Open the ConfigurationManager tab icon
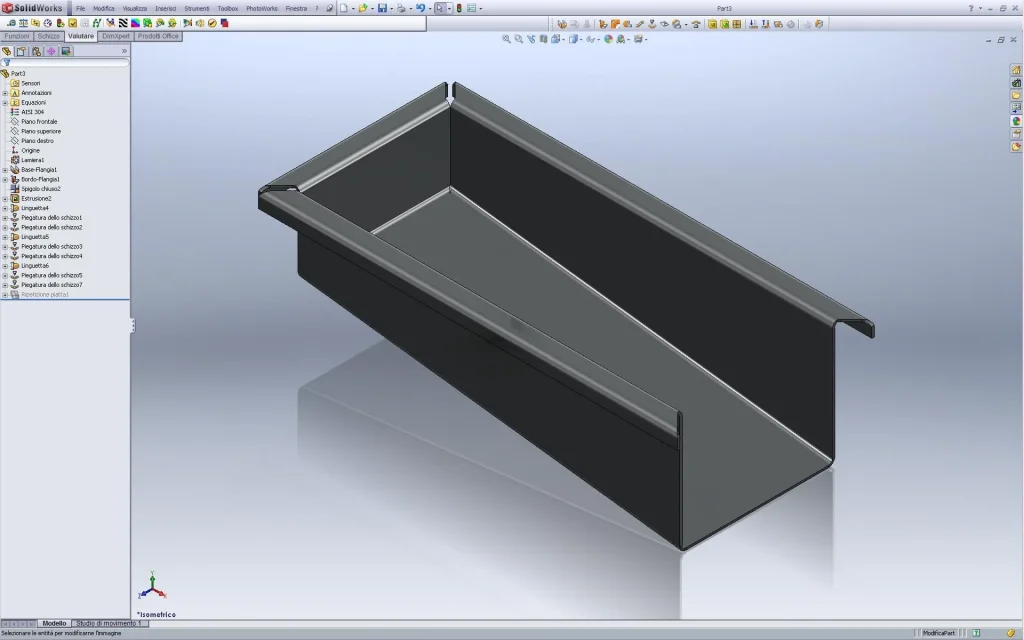The width and height of the screenshot is (1024, 640). pyautogui.click(x=36, y=52)
